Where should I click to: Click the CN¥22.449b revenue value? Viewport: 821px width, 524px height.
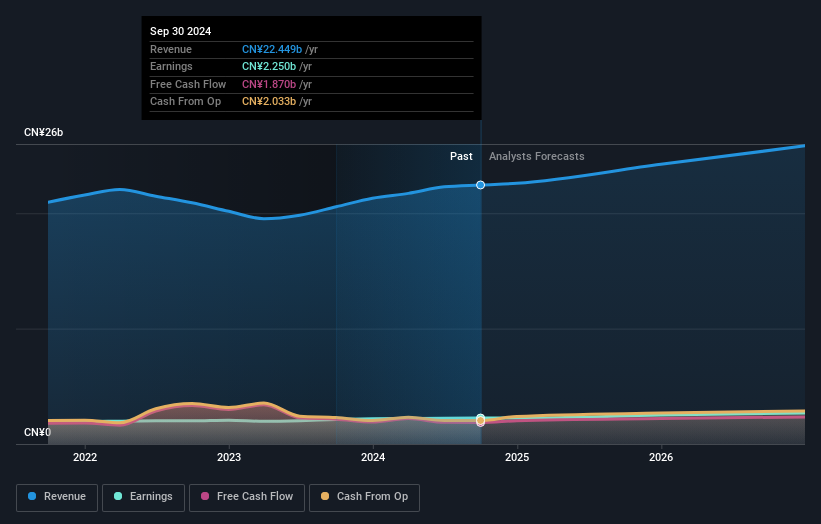pos(272,49)
